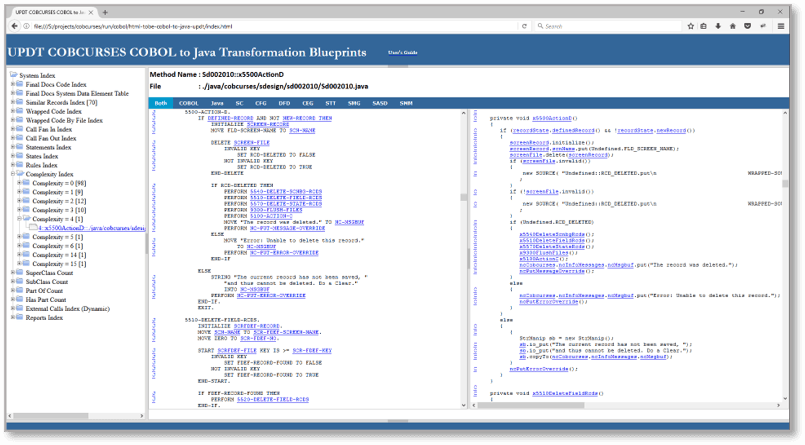Select Rules Index tree item
Screen dimensions: 805x445
[x=42, y=165]
